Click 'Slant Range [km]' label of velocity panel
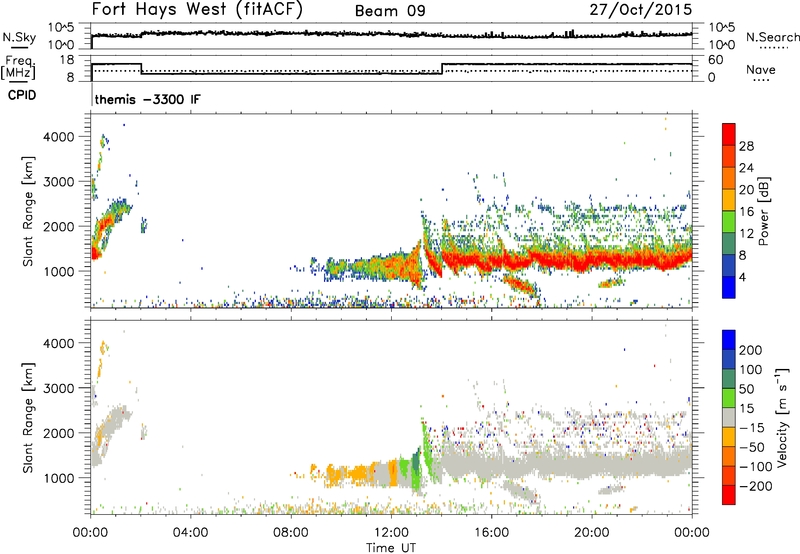 pyautogui.click(x=28, y=418)
